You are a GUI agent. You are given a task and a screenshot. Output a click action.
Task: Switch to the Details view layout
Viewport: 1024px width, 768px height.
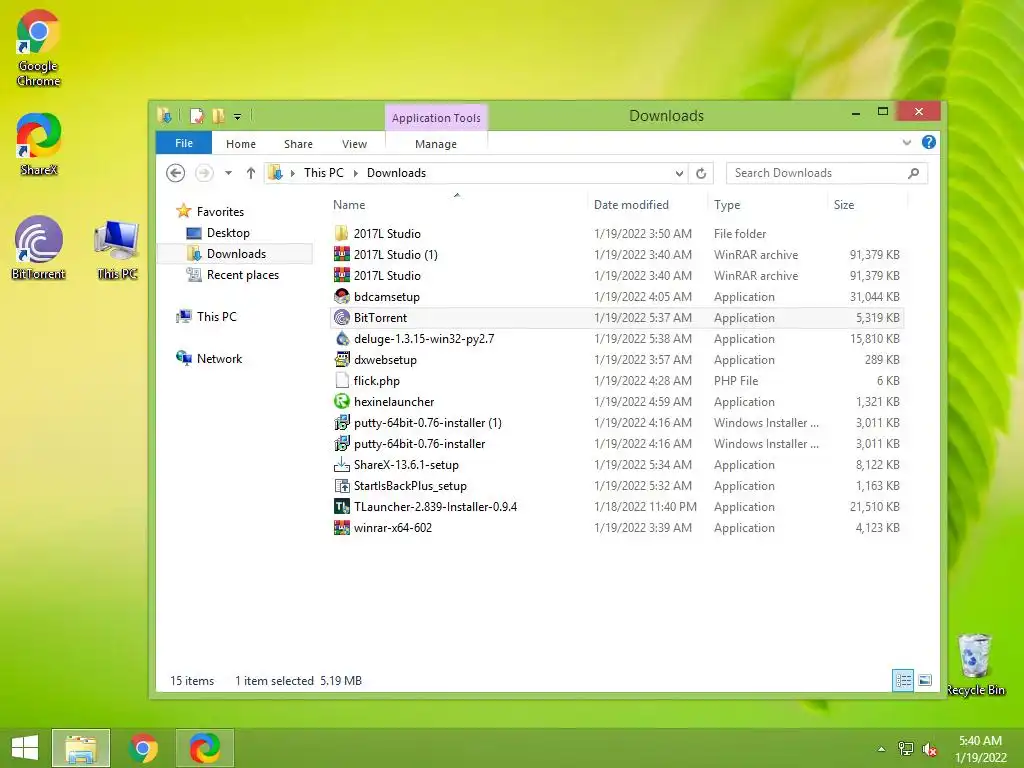click(903, 680)
